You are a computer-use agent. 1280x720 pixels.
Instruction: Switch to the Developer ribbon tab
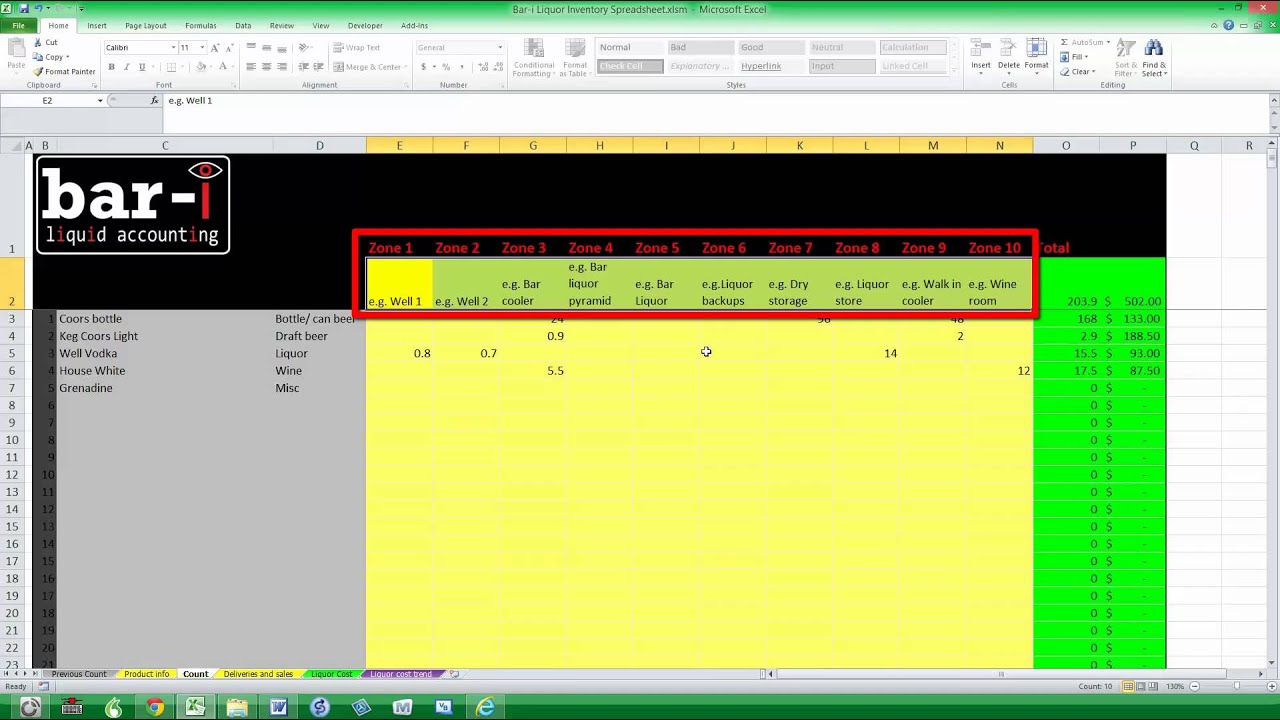(365, 26)
